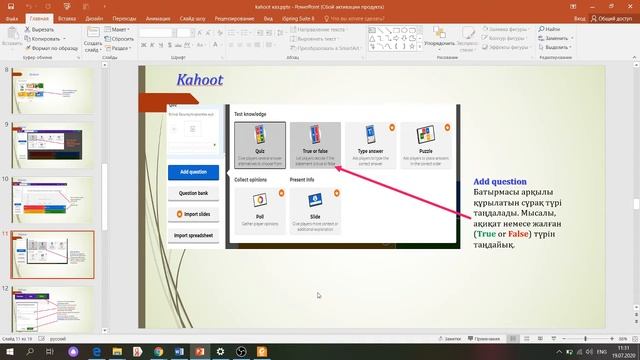Select slide 10 thumbnail

[x=53, y=200]
